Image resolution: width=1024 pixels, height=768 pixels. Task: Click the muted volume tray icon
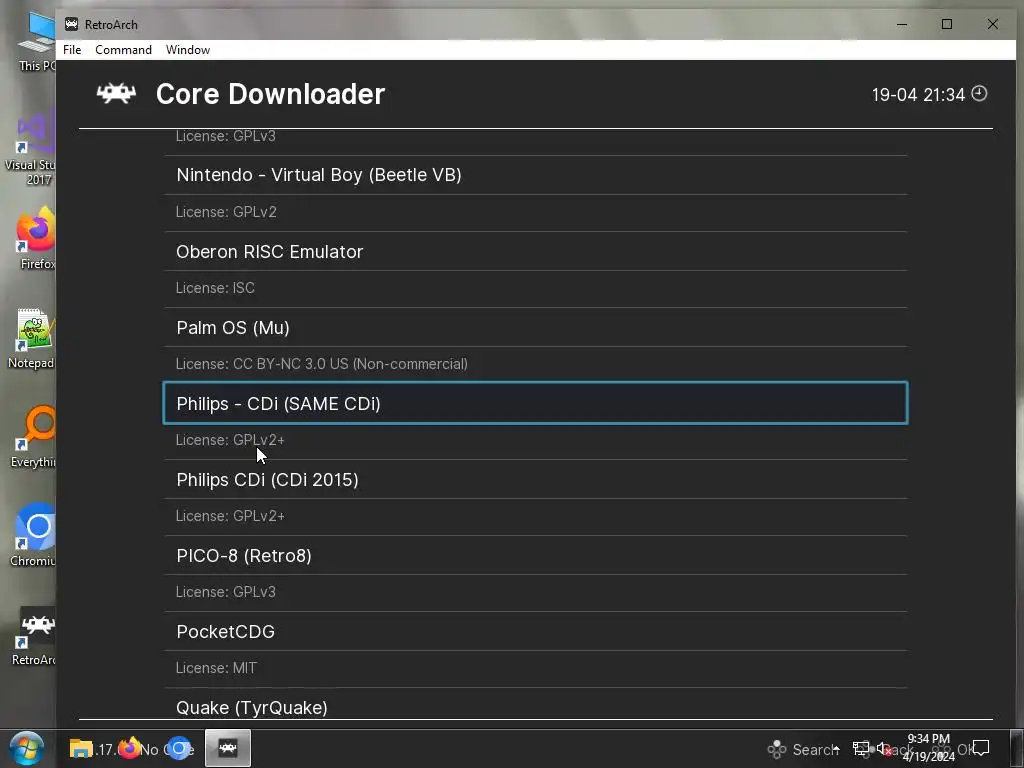click(885, 749)
